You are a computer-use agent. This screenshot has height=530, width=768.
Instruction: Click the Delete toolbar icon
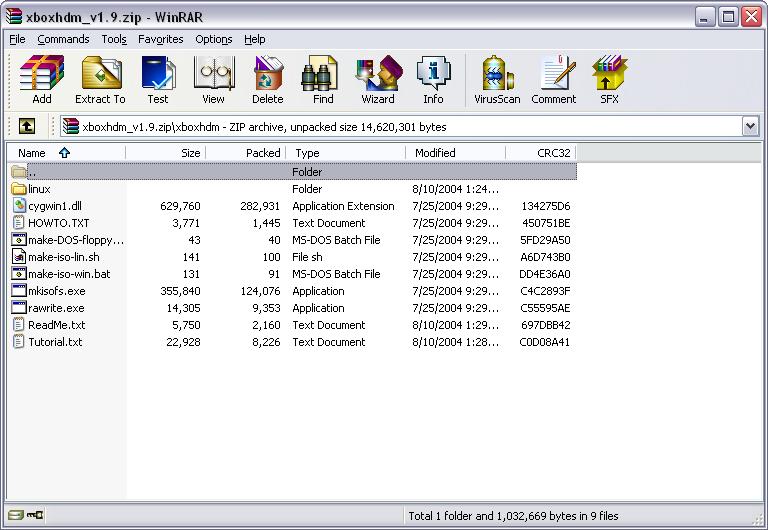268,80
